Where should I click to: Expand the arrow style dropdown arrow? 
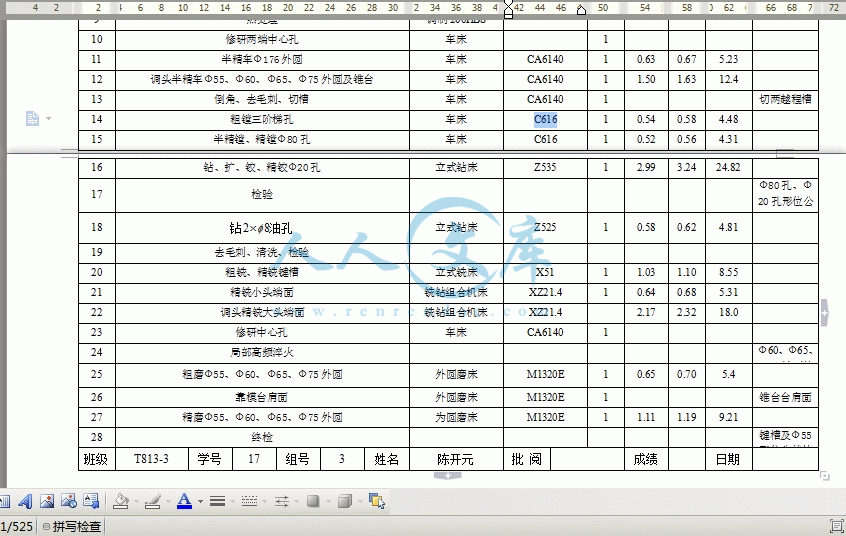(x=296, y=502)
